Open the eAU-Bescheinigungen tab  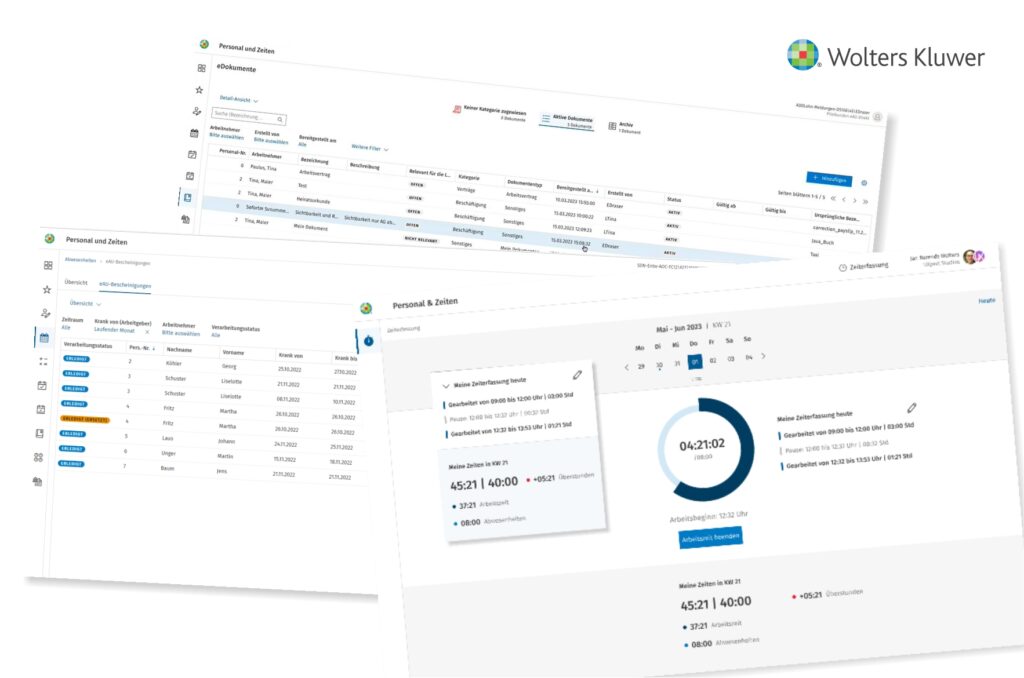[125, 285]
